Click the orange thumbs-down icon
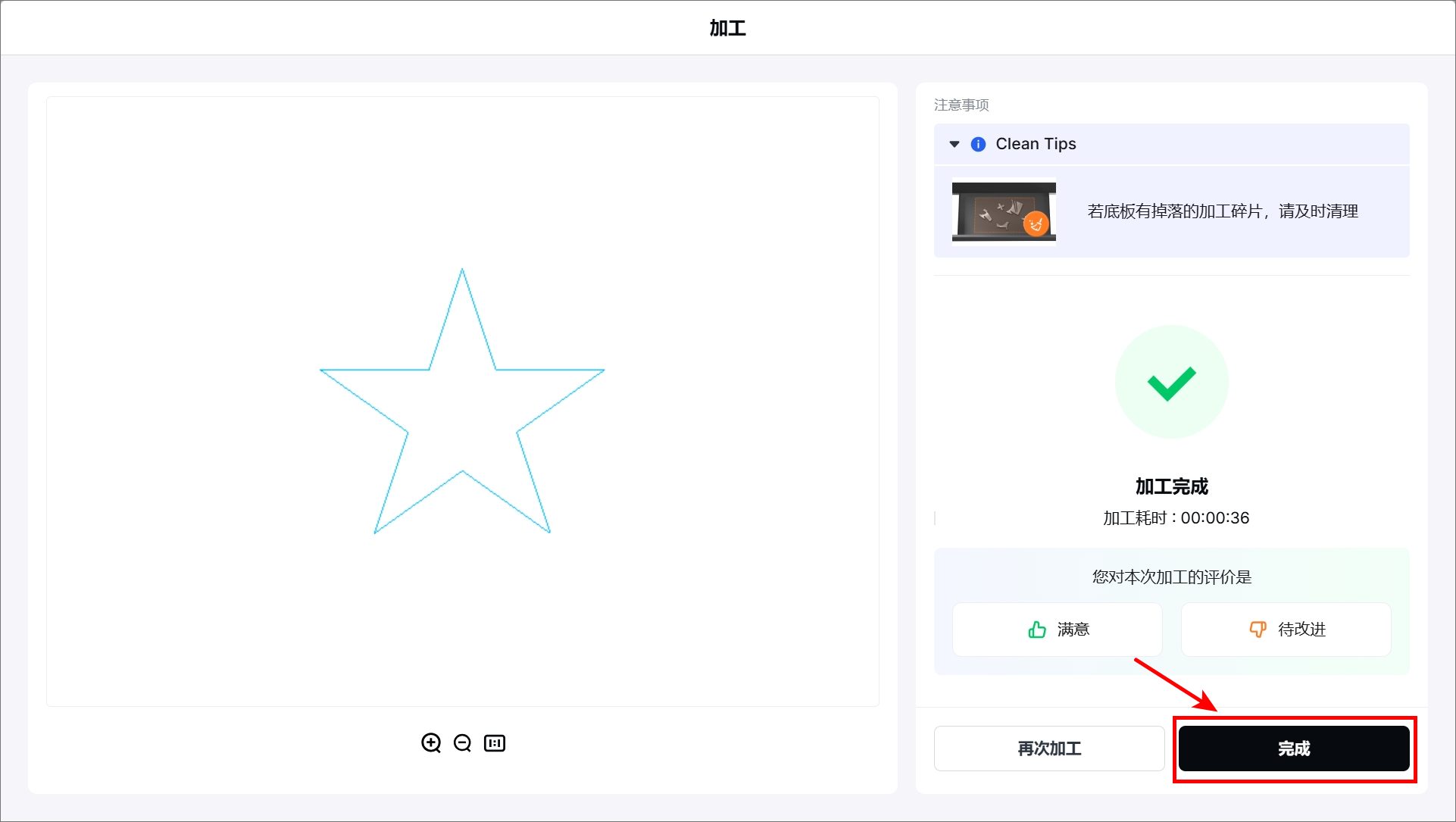Image resolution: width=1456 pixels, height=822 pixels. click(1258, 630)
